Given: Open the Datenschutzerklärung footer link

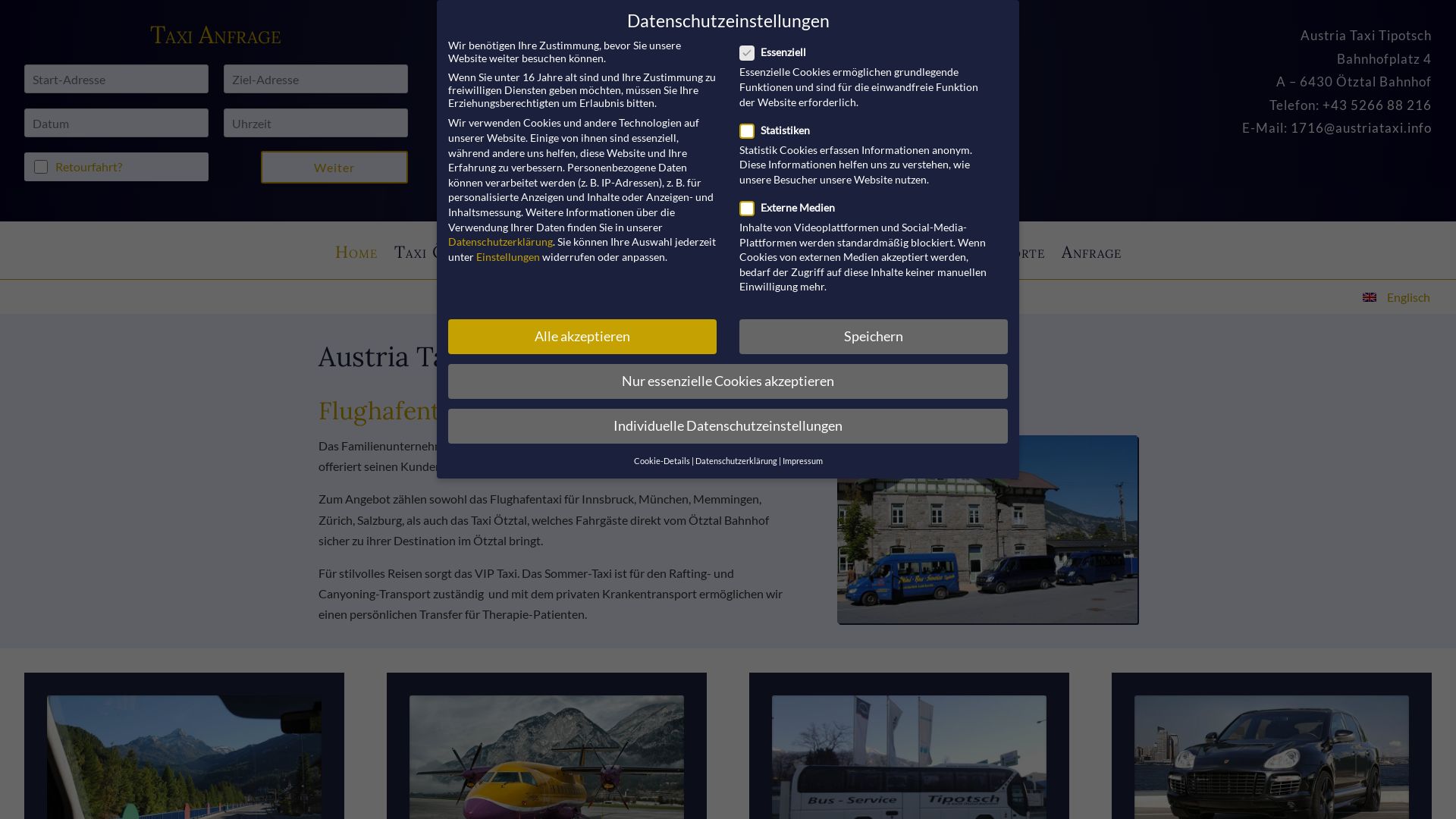Looking at the screenshot, I should click(736, 461).
